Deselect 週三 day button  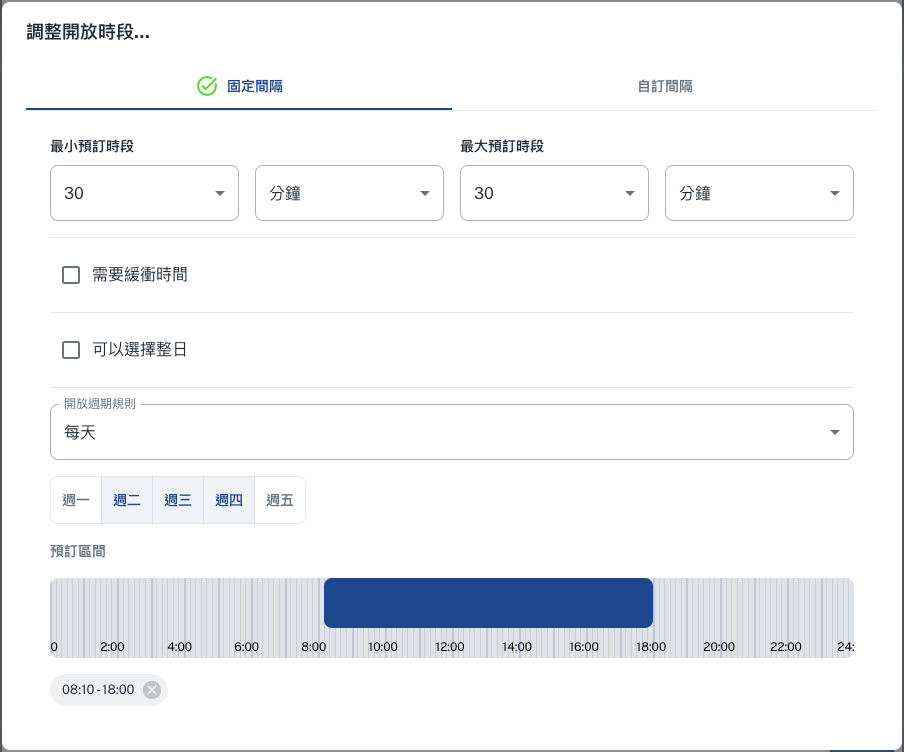coord(178,500)
